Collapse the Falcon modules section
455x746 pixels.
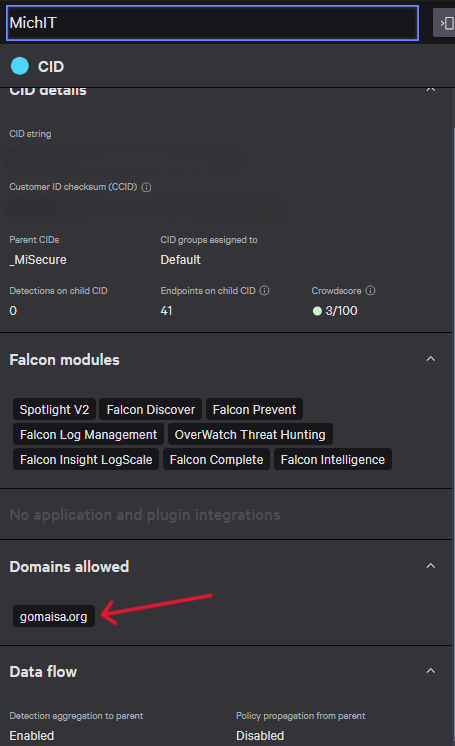click(431, 359)
